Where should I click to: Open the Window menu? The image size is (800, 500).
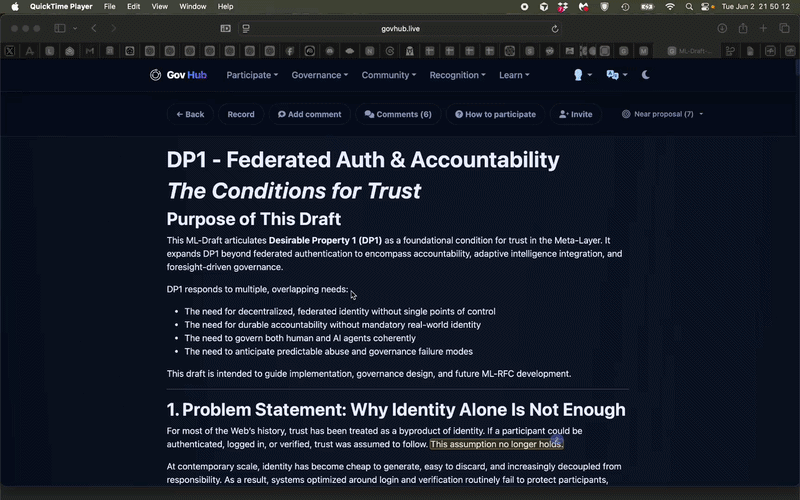tap(193, 7)
